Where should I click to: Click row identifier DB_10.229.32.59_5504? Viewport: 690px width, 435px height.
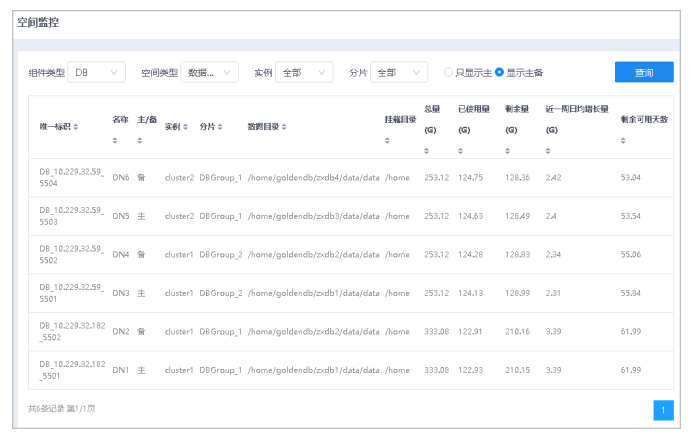tap(71, 177)
